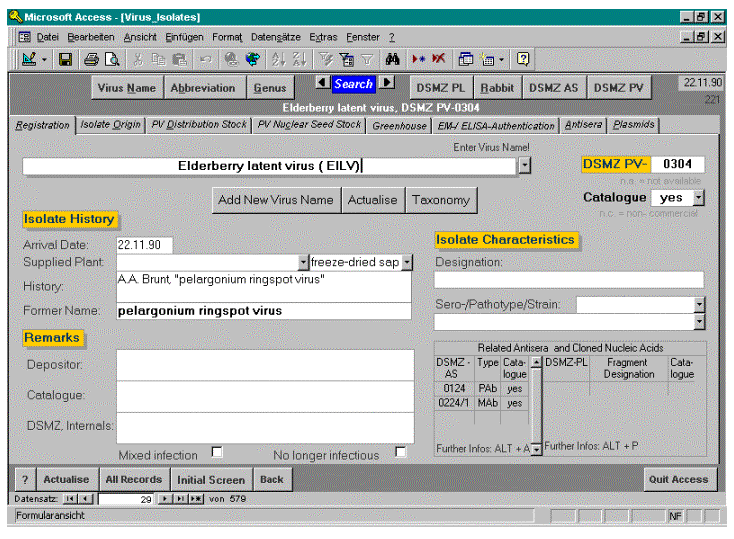Expand the Catalogue yes dropdown
This screenshot has height=539, width=734.
click(x=698, y=198)
